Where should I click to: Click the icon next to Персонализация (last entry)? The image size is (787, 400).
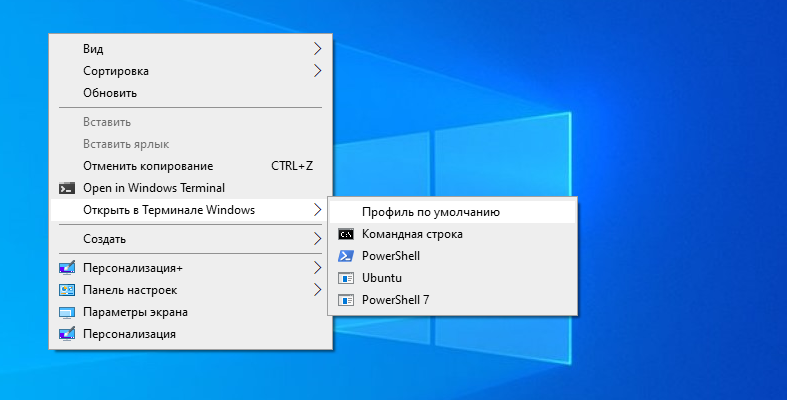tap(67, 334)
